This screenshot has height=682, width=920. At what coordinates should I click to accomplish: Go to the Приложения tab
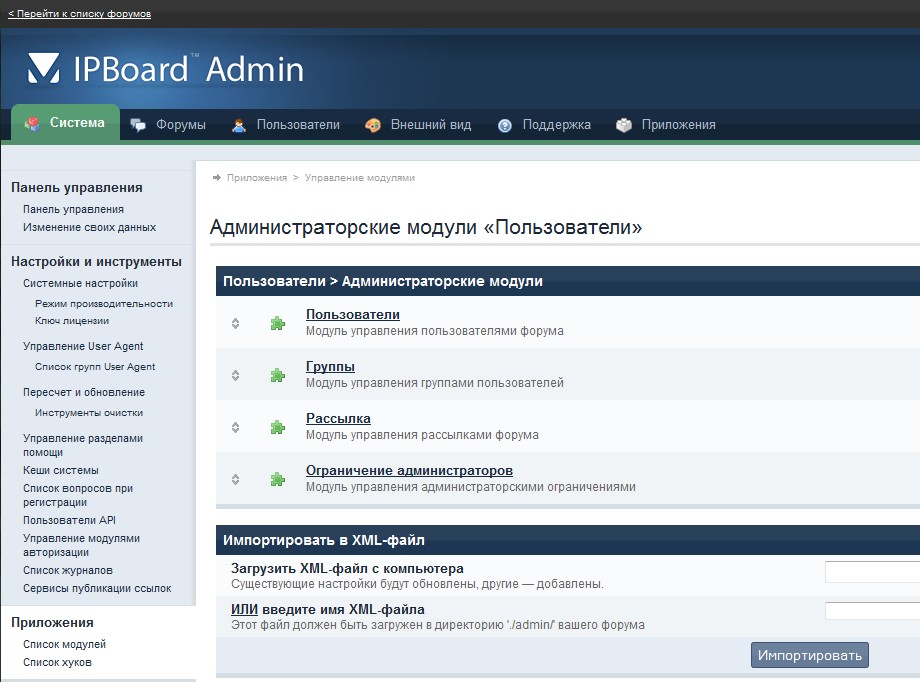(665, 125)
